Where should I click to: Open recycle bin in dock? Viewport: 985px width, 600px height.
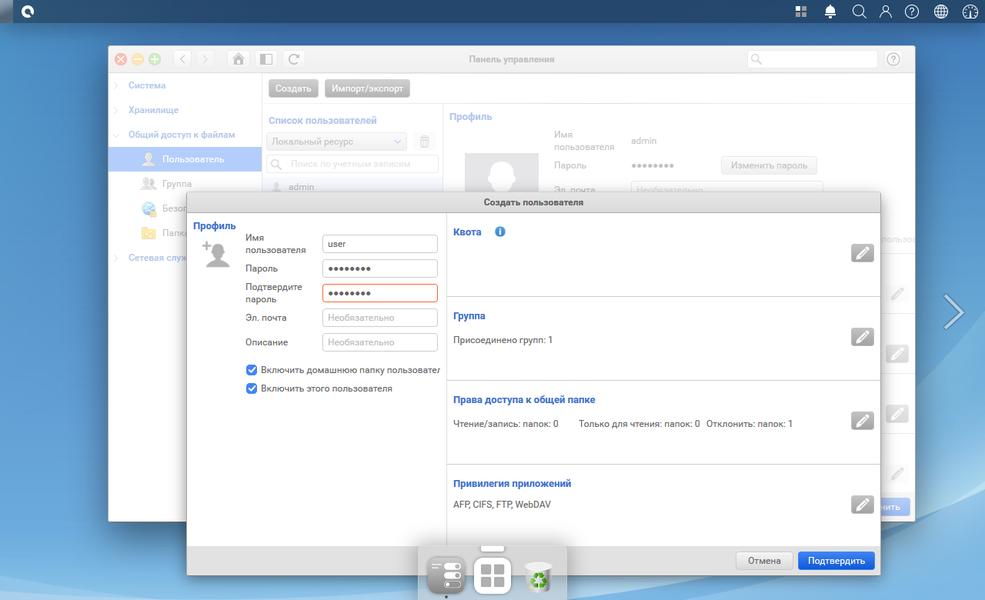(x=538, y=576)
